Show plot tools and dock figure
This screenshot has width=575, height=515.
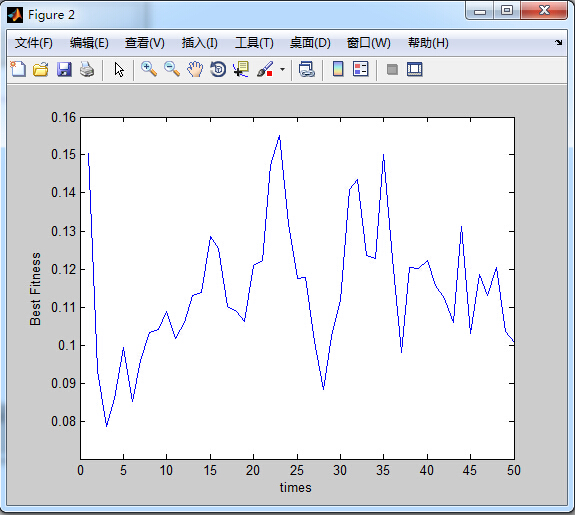(x=415, y=69)
